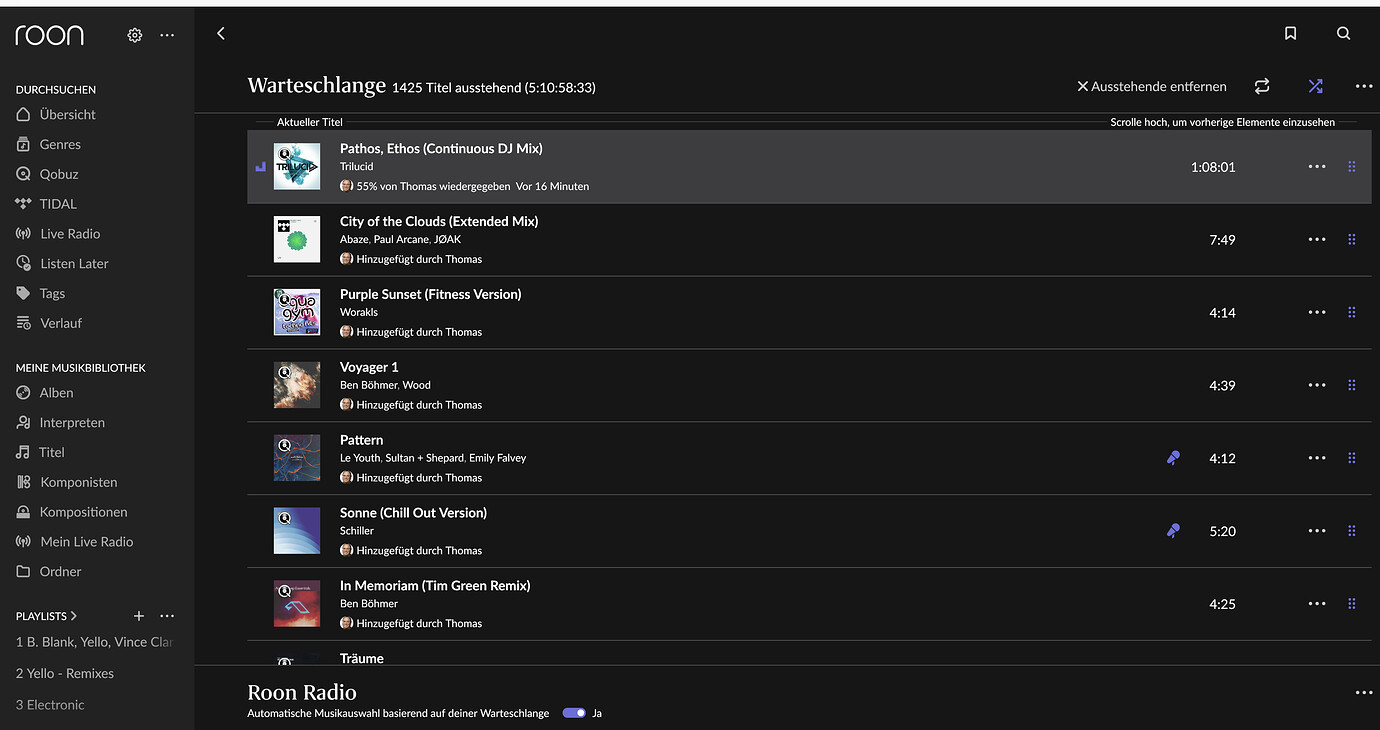The width and height of the screenshot is (1380, 730).
Task: Click drag handle of Pathos, Ethos
Action: pos(1352,167)
